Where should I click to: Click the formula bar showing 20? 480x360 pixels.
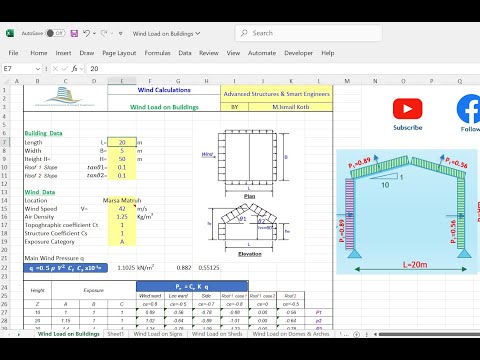click(x=283, y=69)
